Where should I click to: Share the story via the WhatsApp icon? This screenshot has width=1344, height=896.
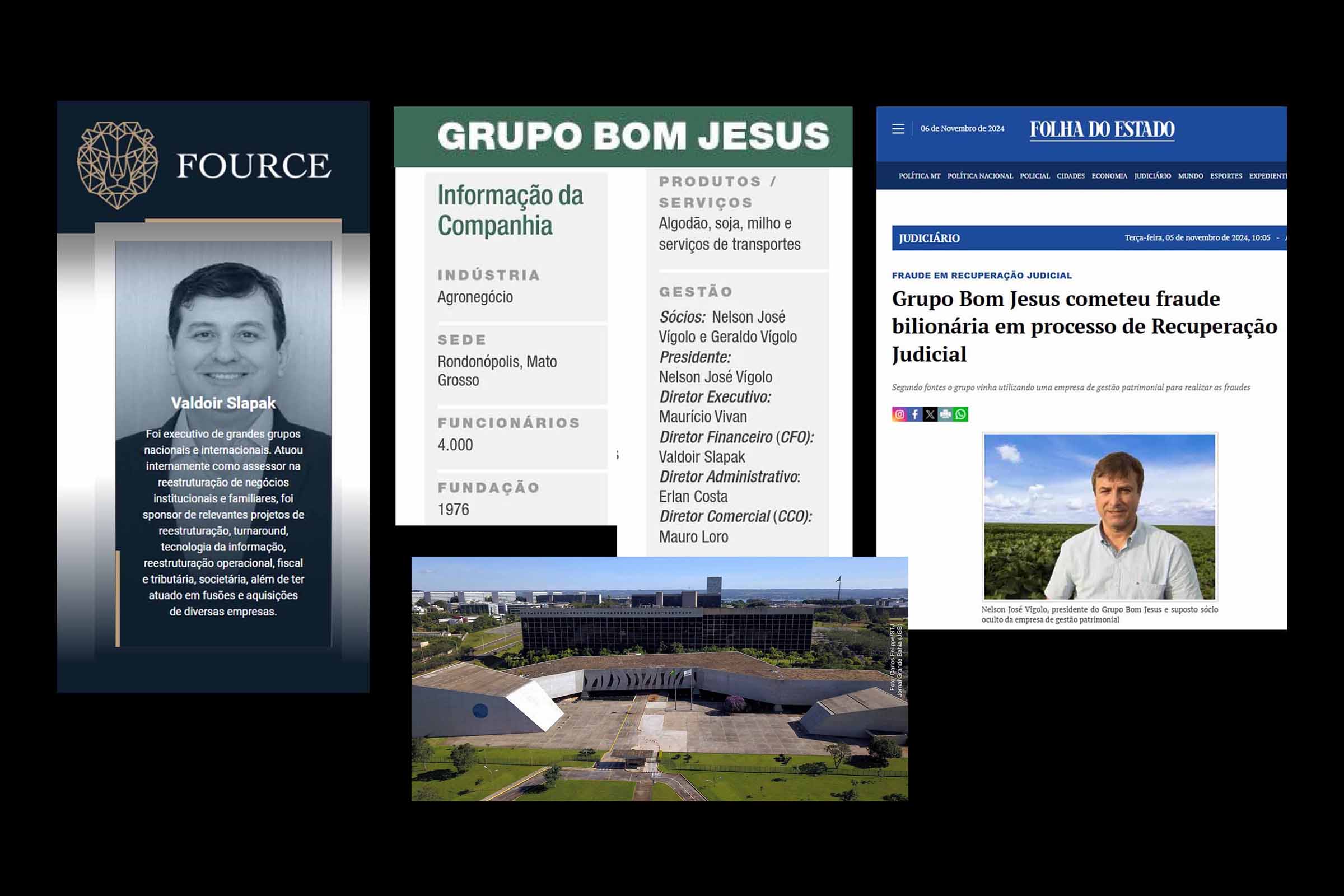coord(961,414)
